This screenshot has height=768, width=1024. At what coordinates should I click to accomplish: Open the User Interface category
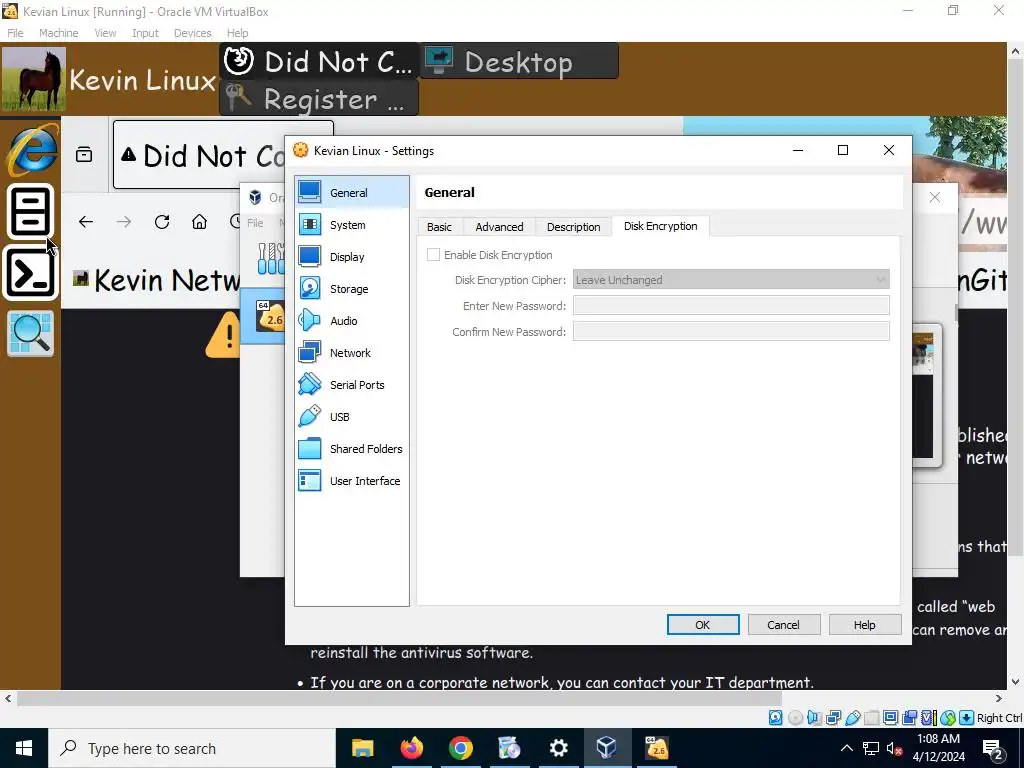351,481
